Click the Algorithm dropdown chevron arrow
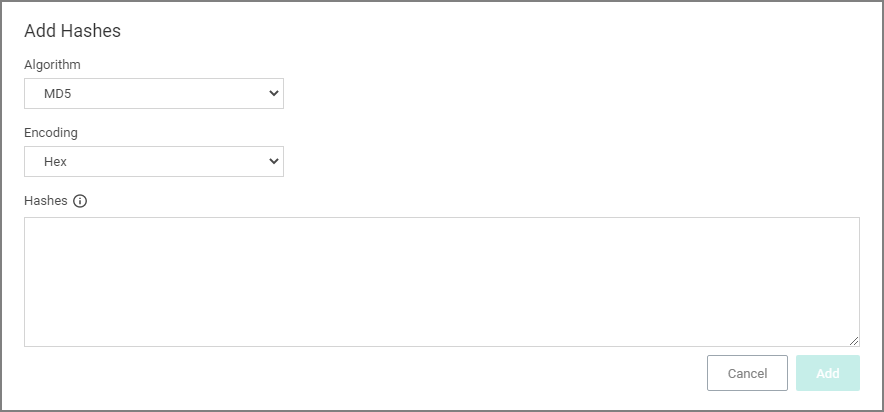Screen dimensions: 884x412 pyautogui.click(x=273, y=94)
